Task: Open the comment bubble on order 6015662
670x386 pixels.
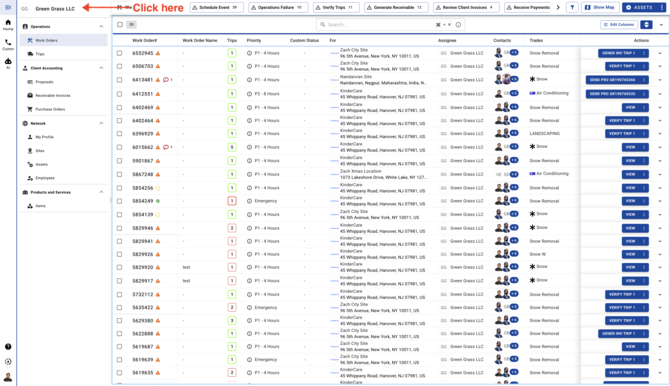Action: [x=166, y=147]
